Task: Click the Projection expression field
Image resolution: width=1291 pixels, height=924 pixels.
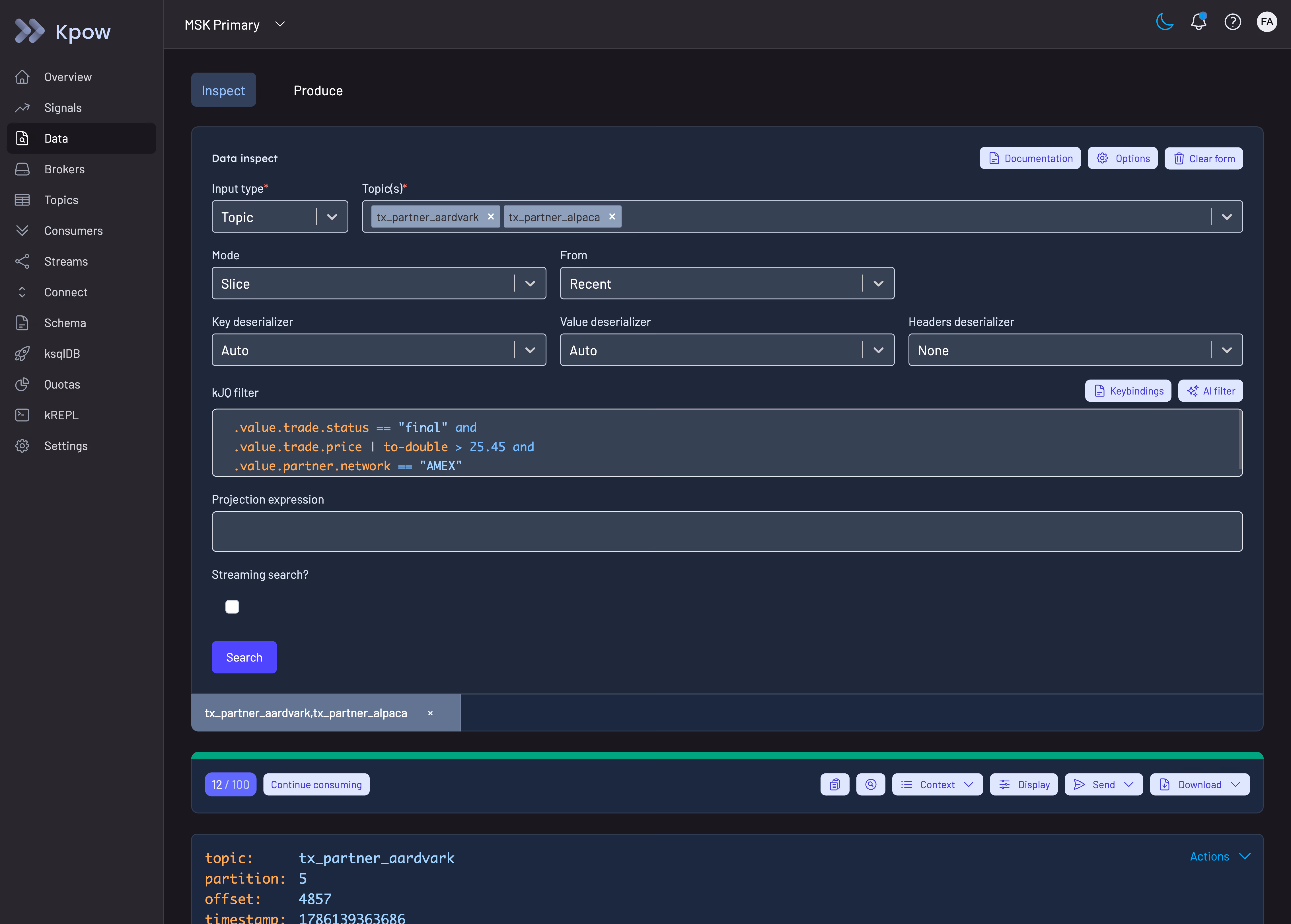Action: point(727,531)
